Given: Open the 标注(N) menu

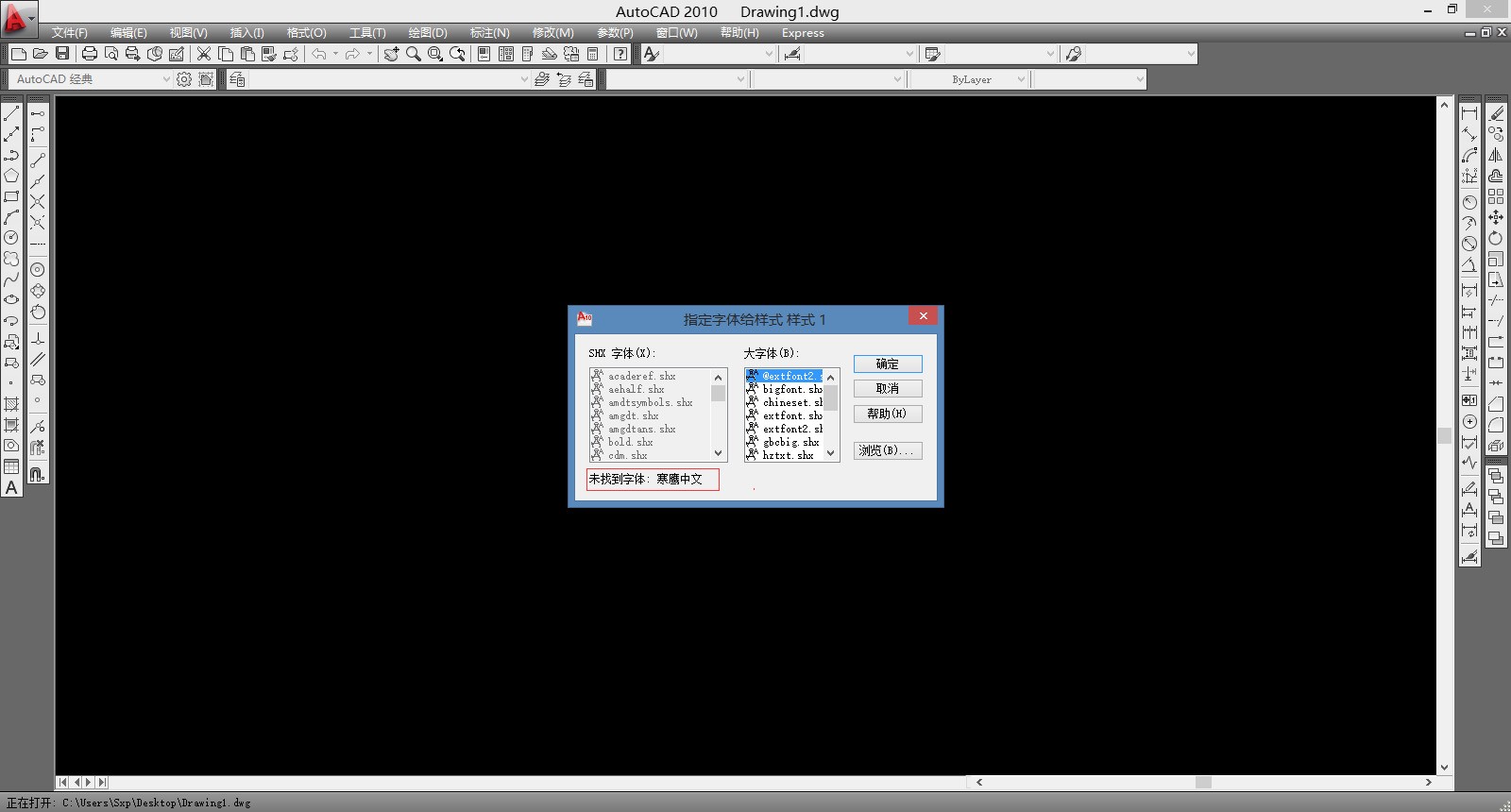Looking at the screenshot, I should pos(489,32).
